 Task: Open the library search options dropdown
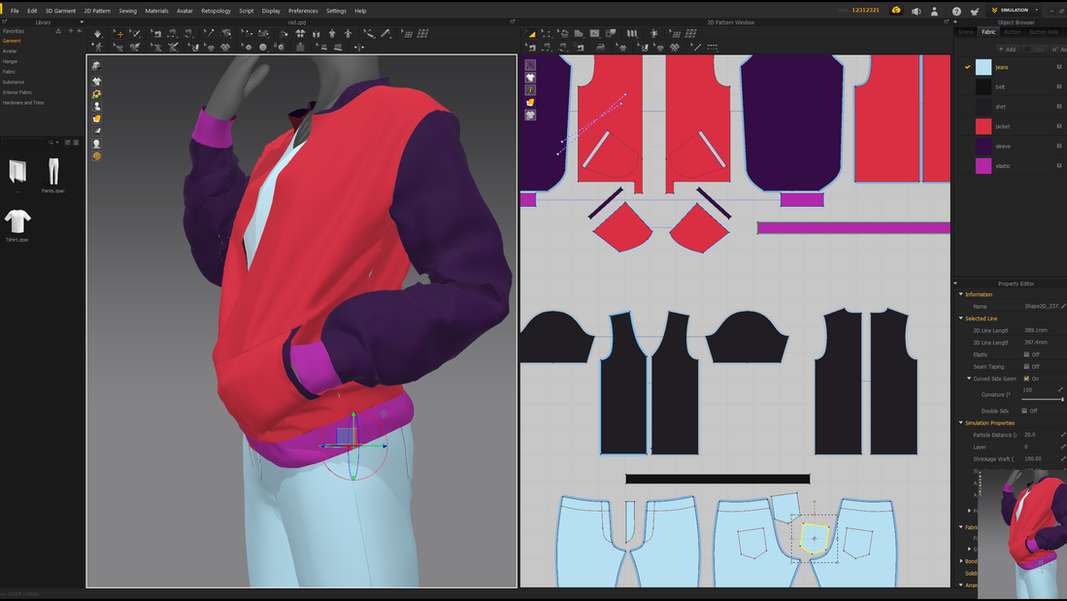(57, 142)
